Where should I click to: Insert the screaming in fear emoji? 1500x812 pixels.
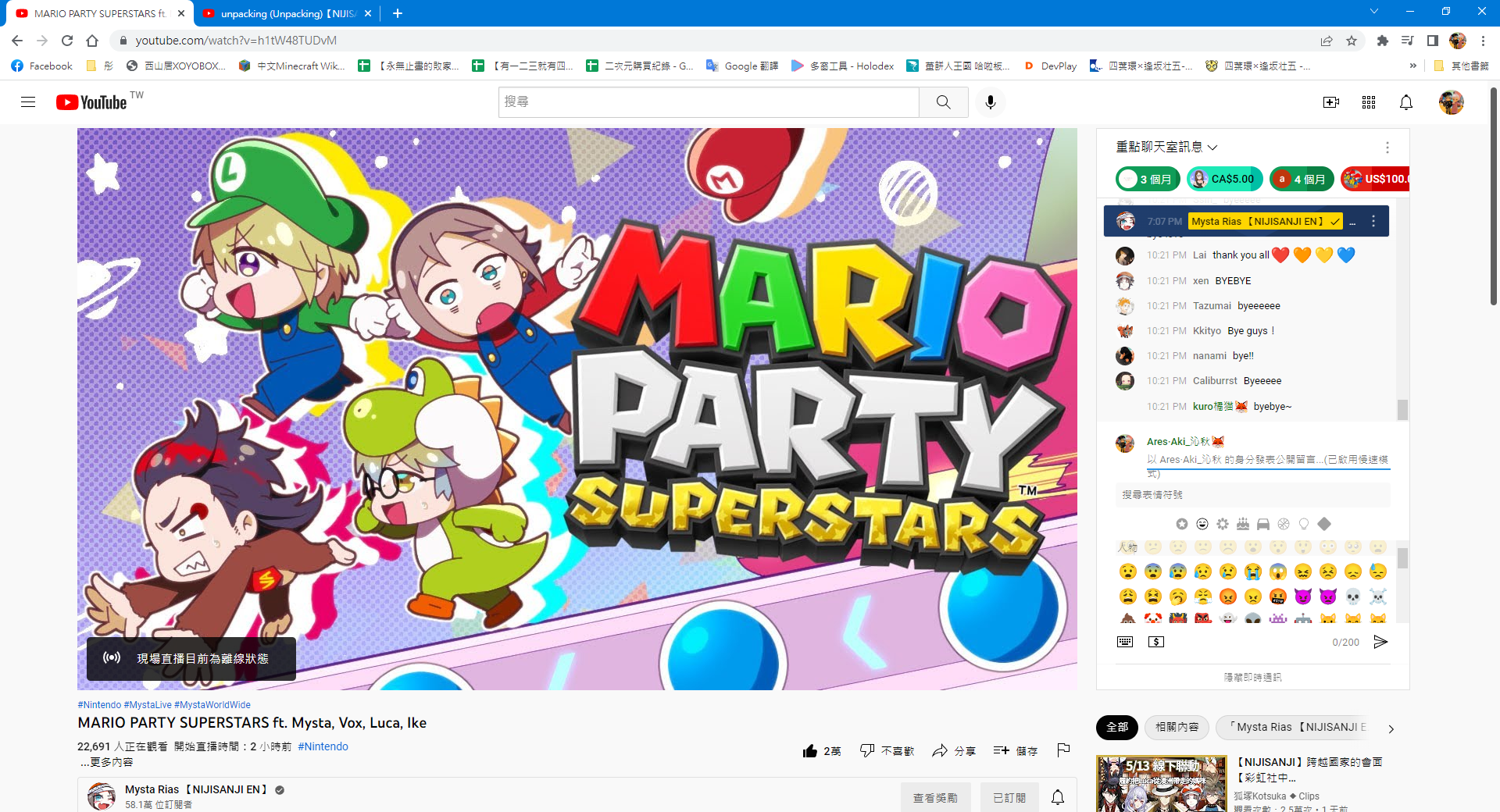coord(1278,572)
